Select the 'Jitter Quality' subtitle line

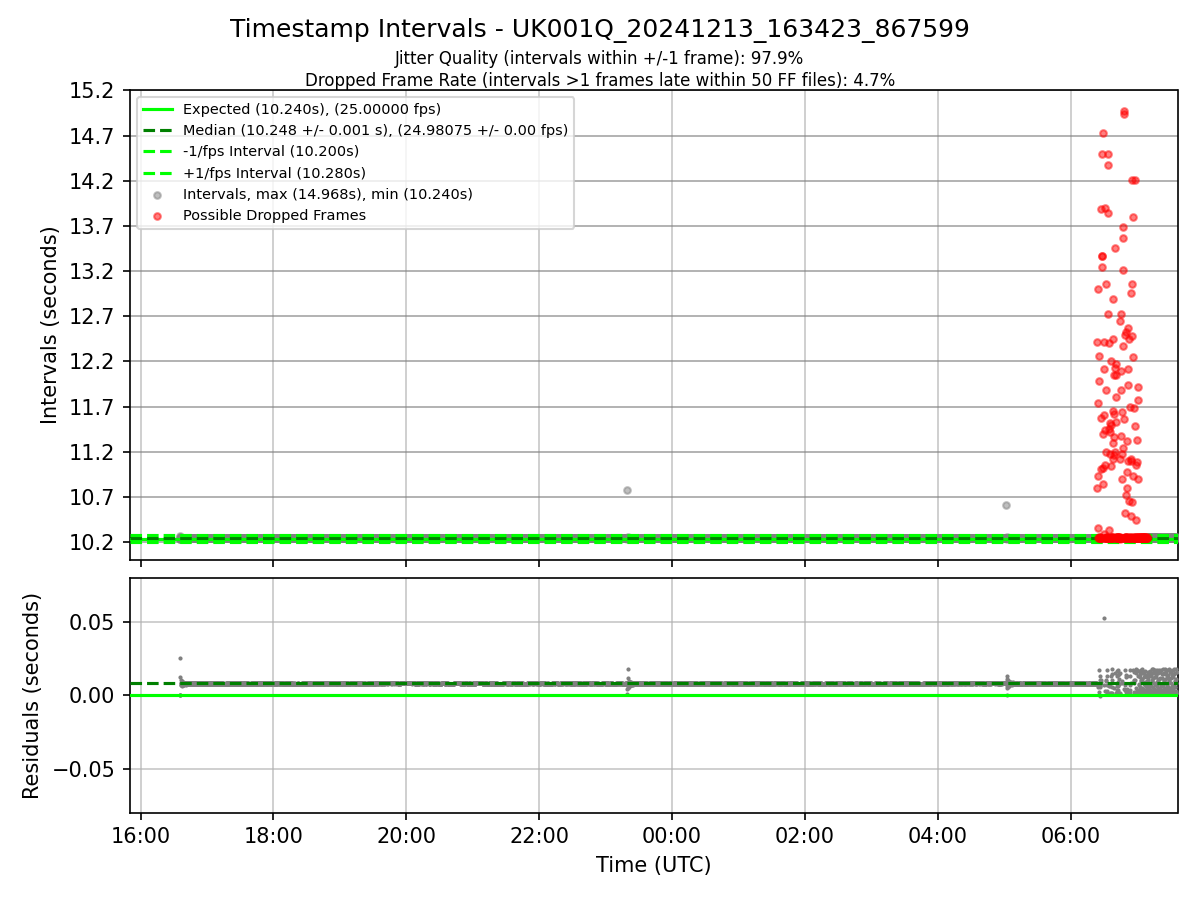click(x=600, y=58)
